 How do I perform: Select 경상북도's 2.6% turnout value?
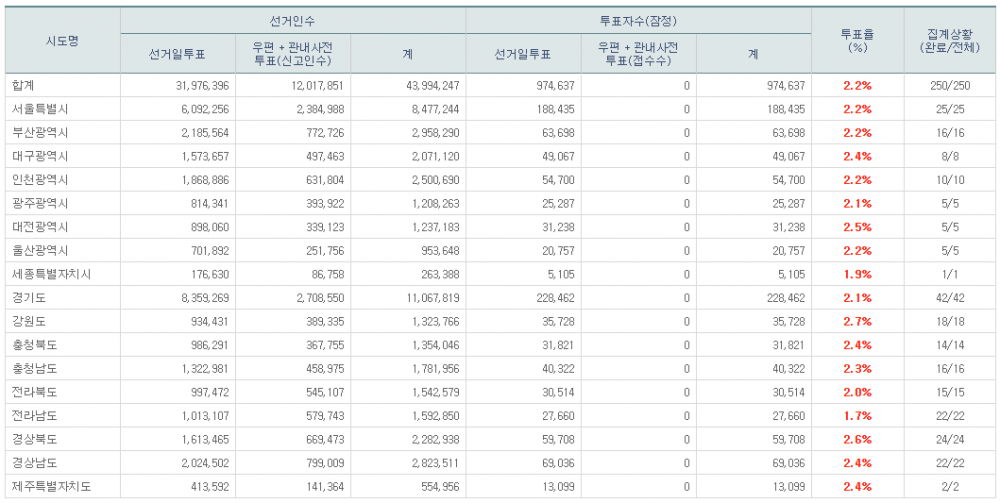tap(857, 439)
